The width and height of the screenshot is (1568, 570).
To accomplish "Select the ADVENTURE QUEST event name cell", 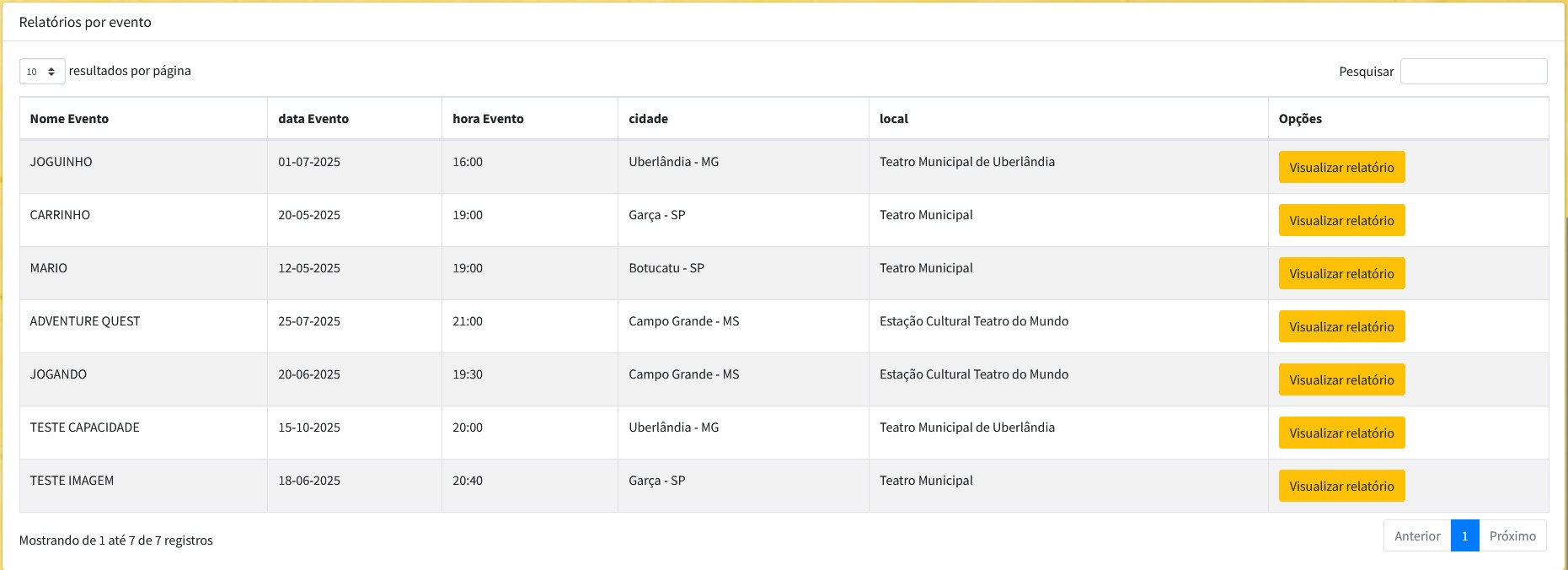I will [85, 321].
